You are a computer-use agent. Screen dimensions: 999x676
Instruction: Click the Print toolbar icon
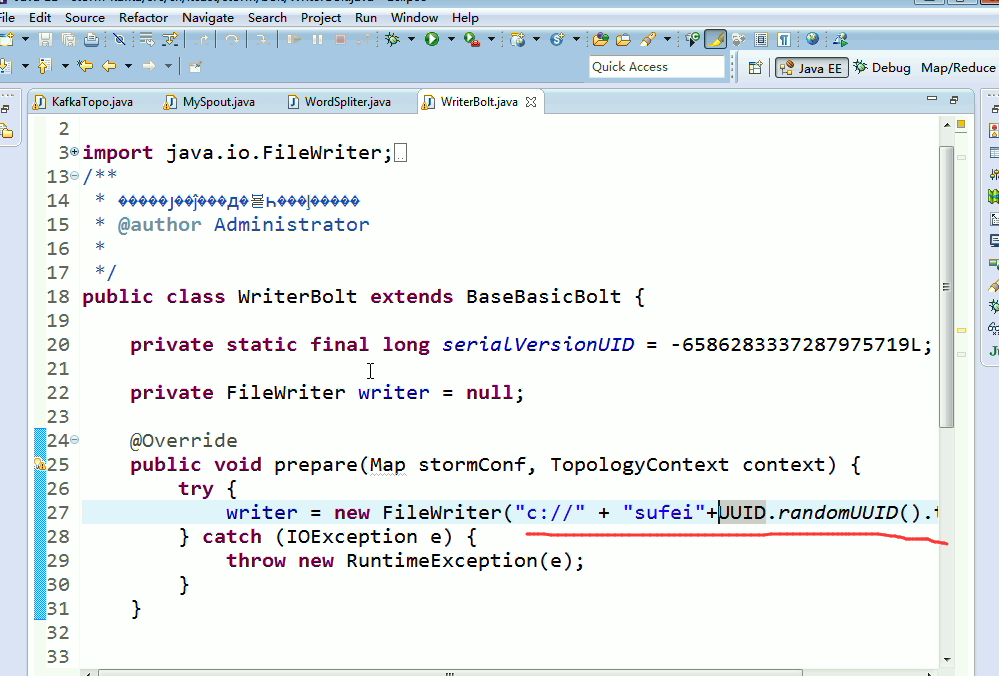click(91, 40)
